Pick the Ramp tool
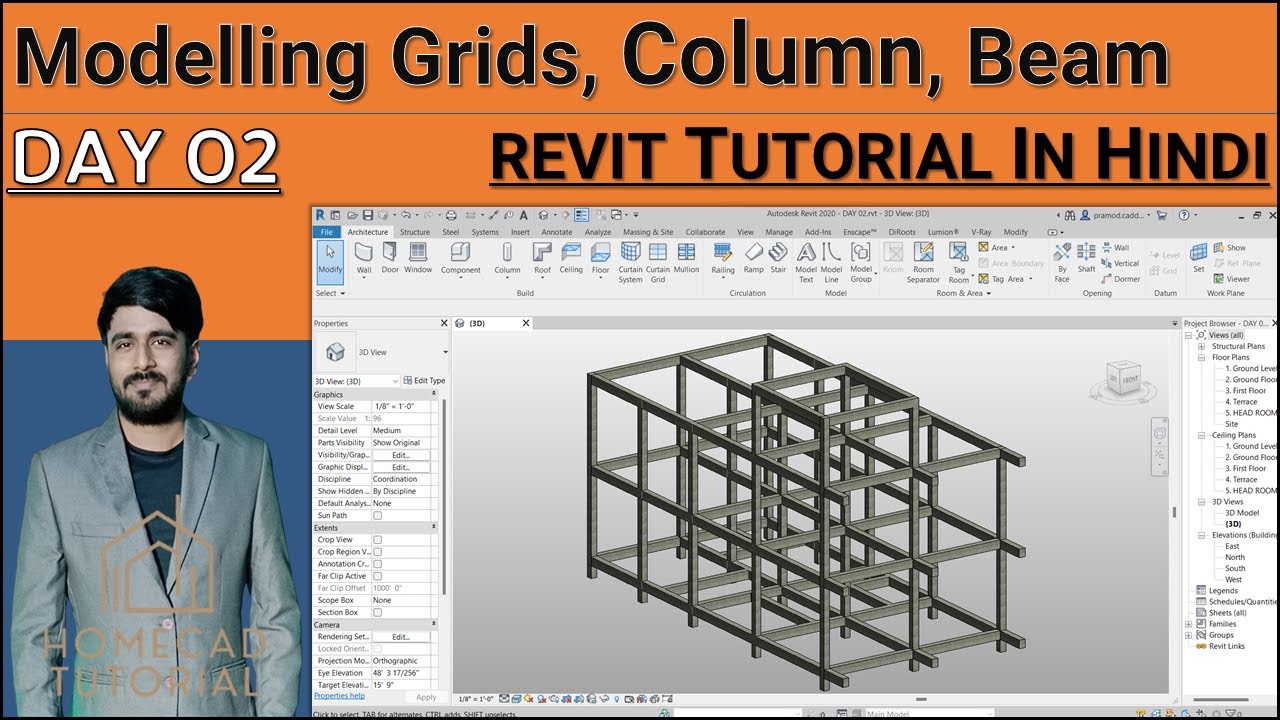This screenshot has width=1280, height=720. click(x=753, y=257)
